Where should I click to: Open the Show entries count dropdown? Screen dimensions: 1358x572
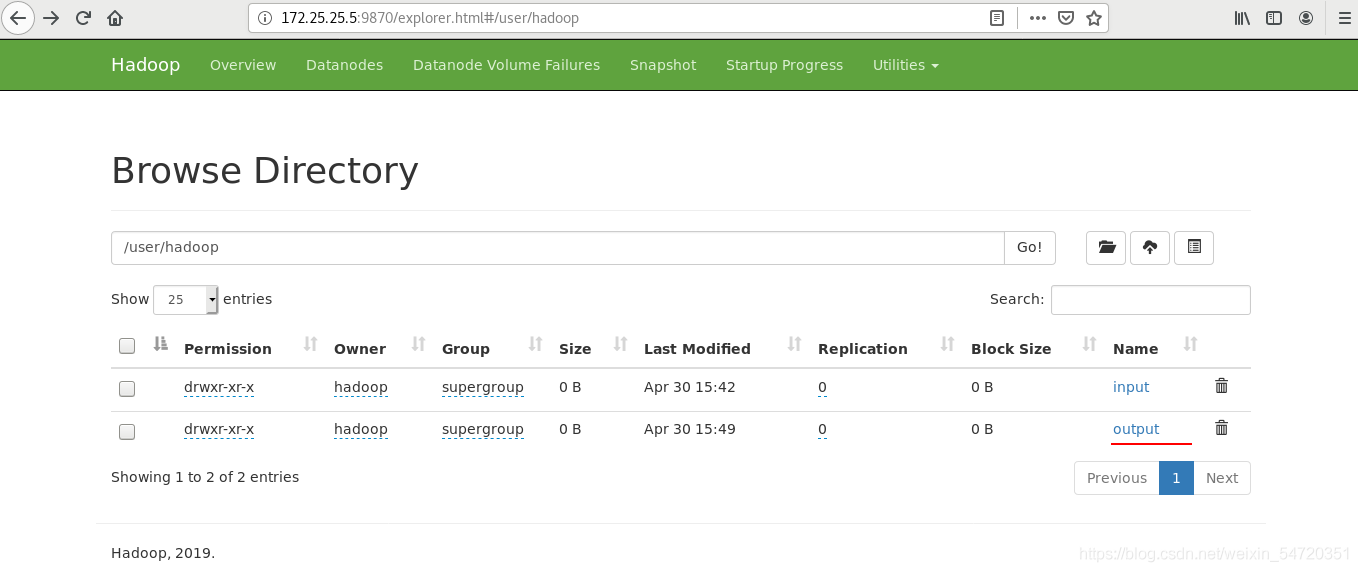(x=186, y=299)
